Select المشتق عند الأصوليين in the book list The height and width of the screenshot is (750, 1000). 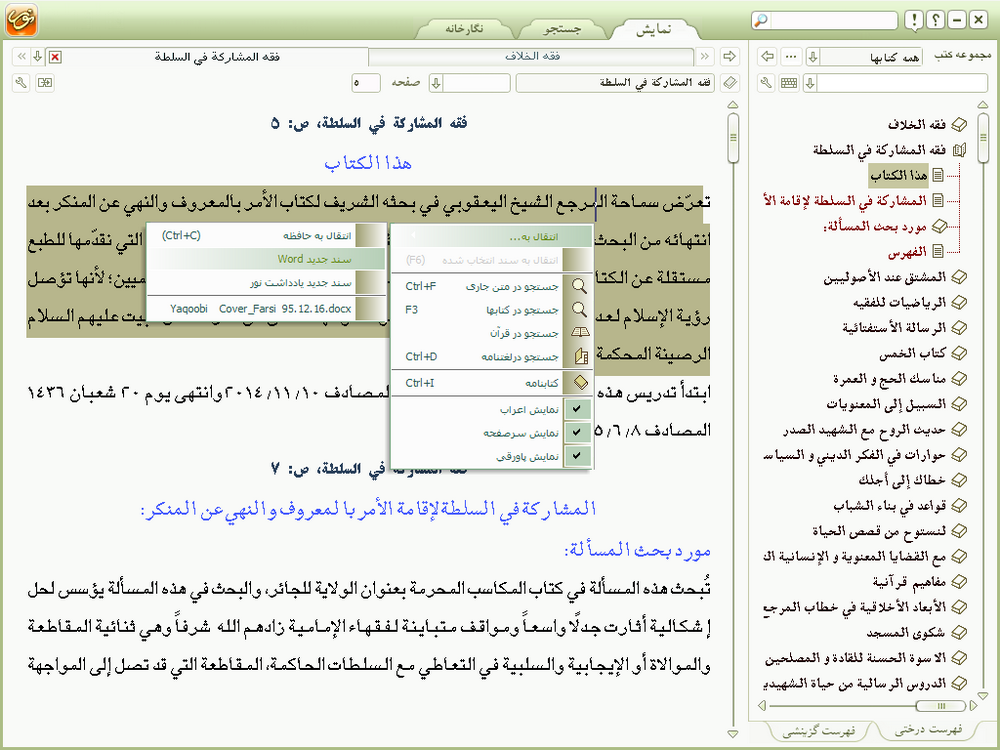884,277
